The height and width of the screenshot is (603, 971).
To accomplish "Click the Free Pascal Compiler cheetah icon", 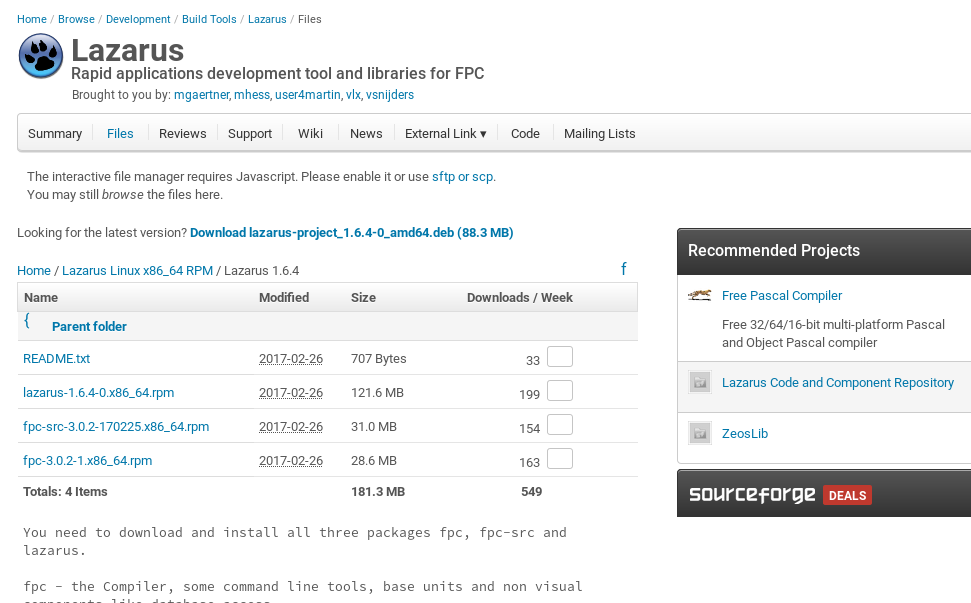I will 699,295.
